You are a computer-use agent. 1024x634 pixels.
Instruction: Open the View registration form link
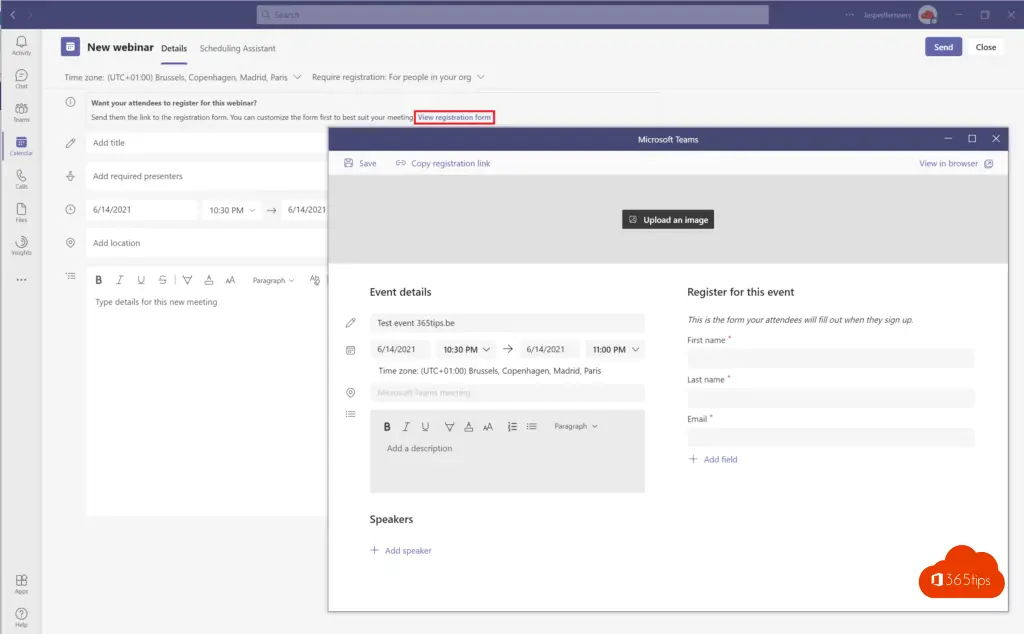coord(454,118)
